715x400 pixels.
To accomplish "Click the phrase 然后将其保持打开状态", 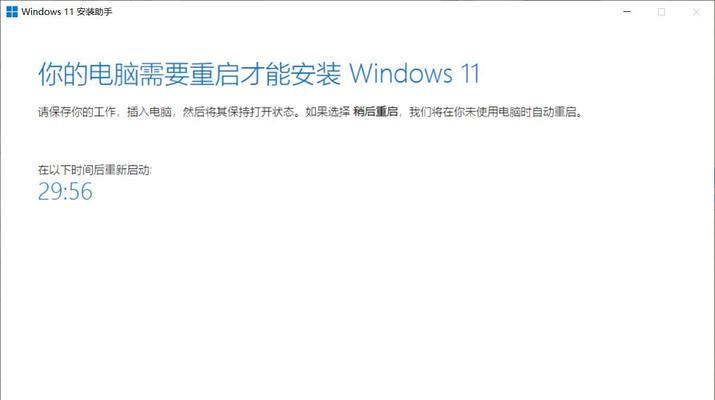I will tap(238, 112).
